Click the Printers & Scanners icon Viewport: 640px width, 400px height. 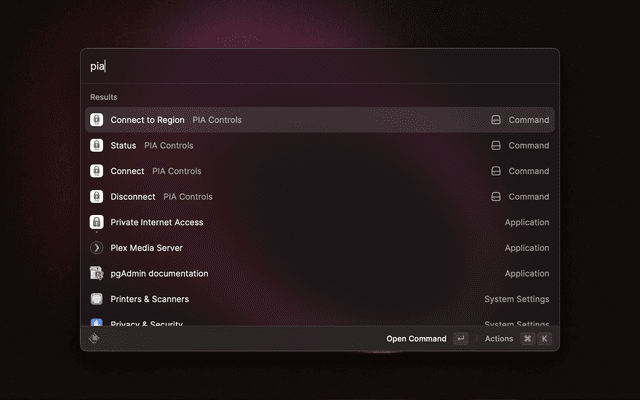click(97, 299)
